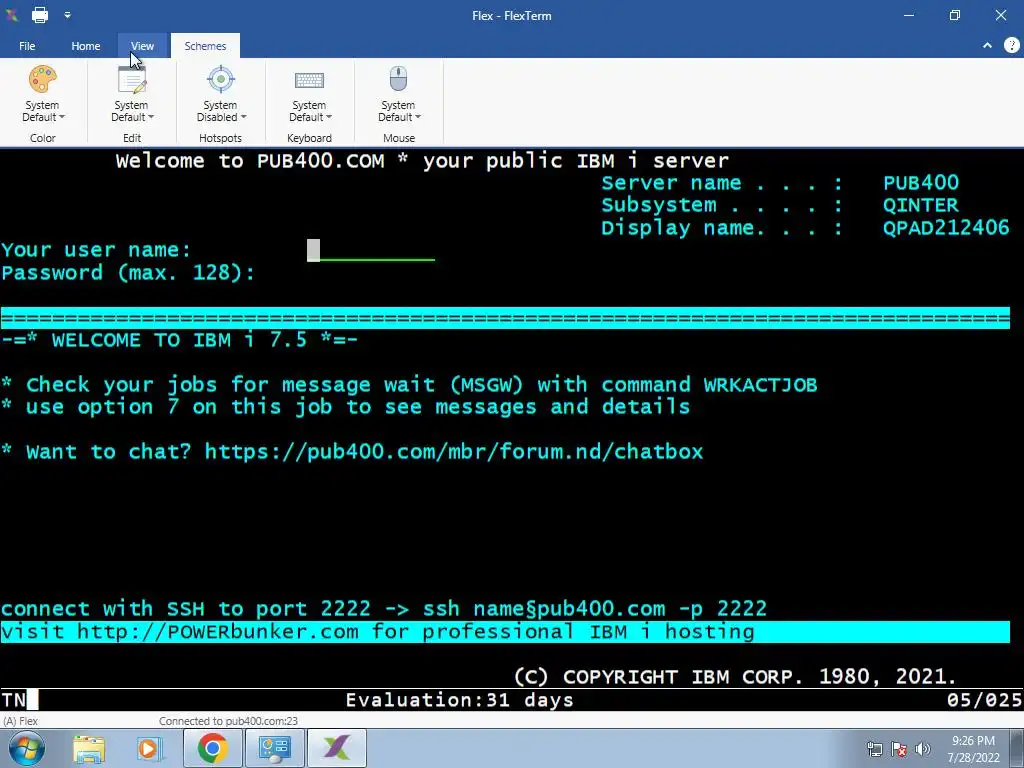Click the IBM copyright line
Viewport: 1024px width, 768px height.
(x=735, y=676)
